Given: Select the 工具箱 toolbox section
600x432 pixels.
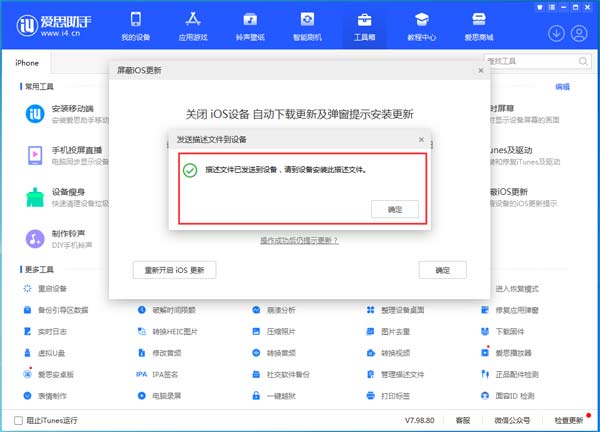Looking at the screenshot, I should tap(364, 26).
